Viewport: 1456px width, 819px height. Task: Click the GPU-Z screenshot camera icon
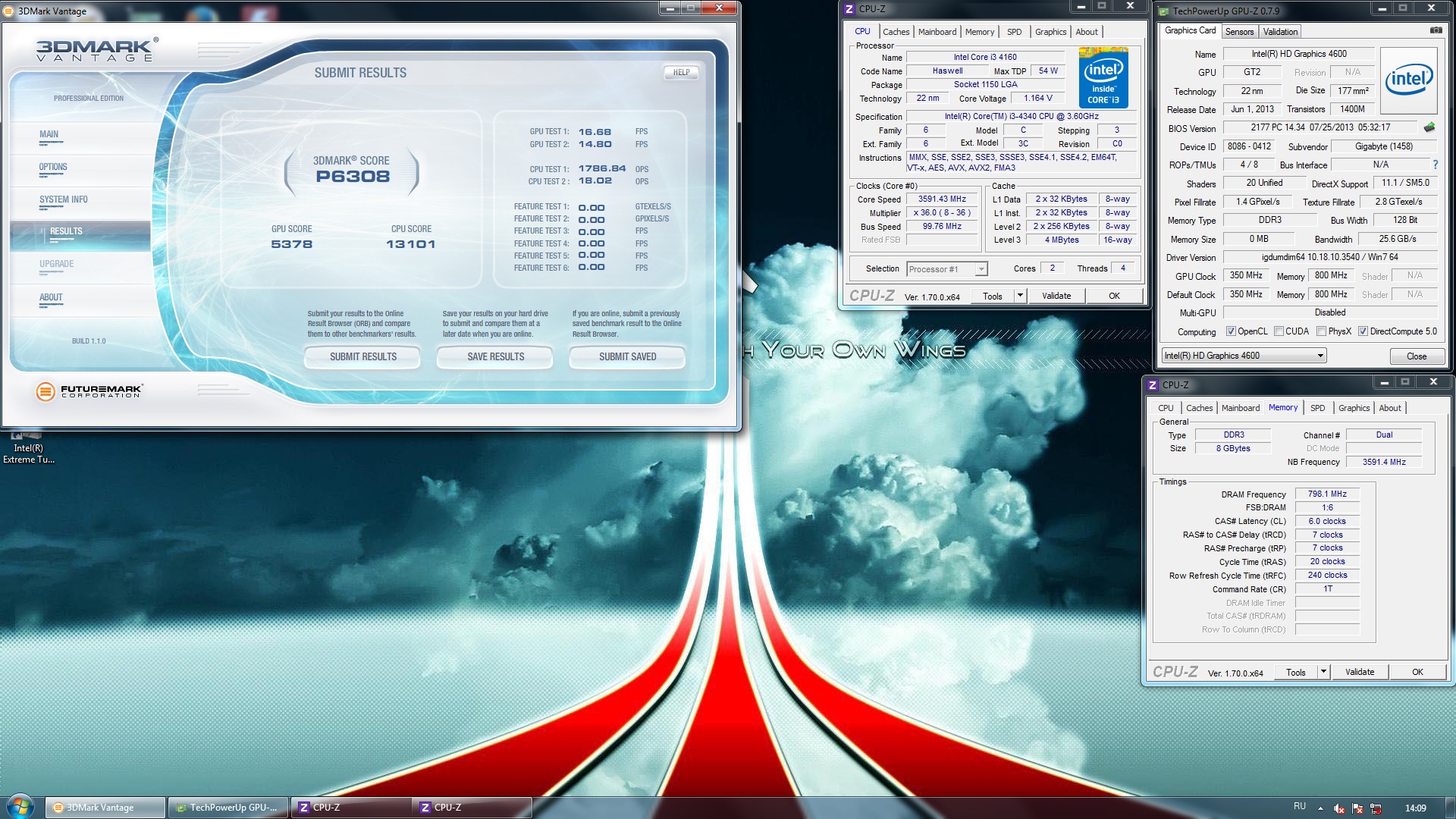[x=1436, y=30]
